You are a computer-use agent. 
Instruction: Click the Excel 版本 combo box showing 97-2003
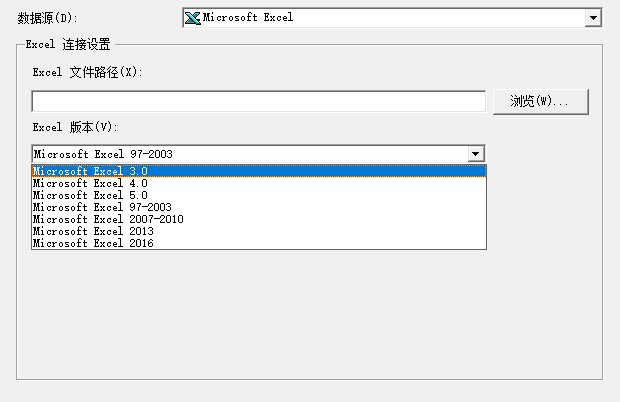pyautogui.click(x=250, y=154)
